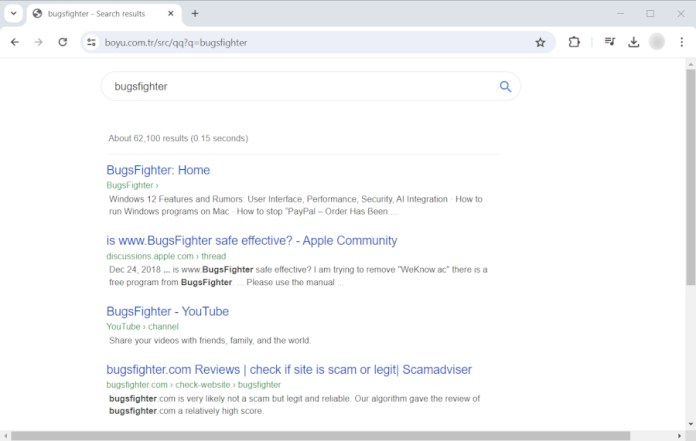The image size is (696, 441).
Task: Click the vertical scrollbar thumb
Action: click(x=690, y=177)
